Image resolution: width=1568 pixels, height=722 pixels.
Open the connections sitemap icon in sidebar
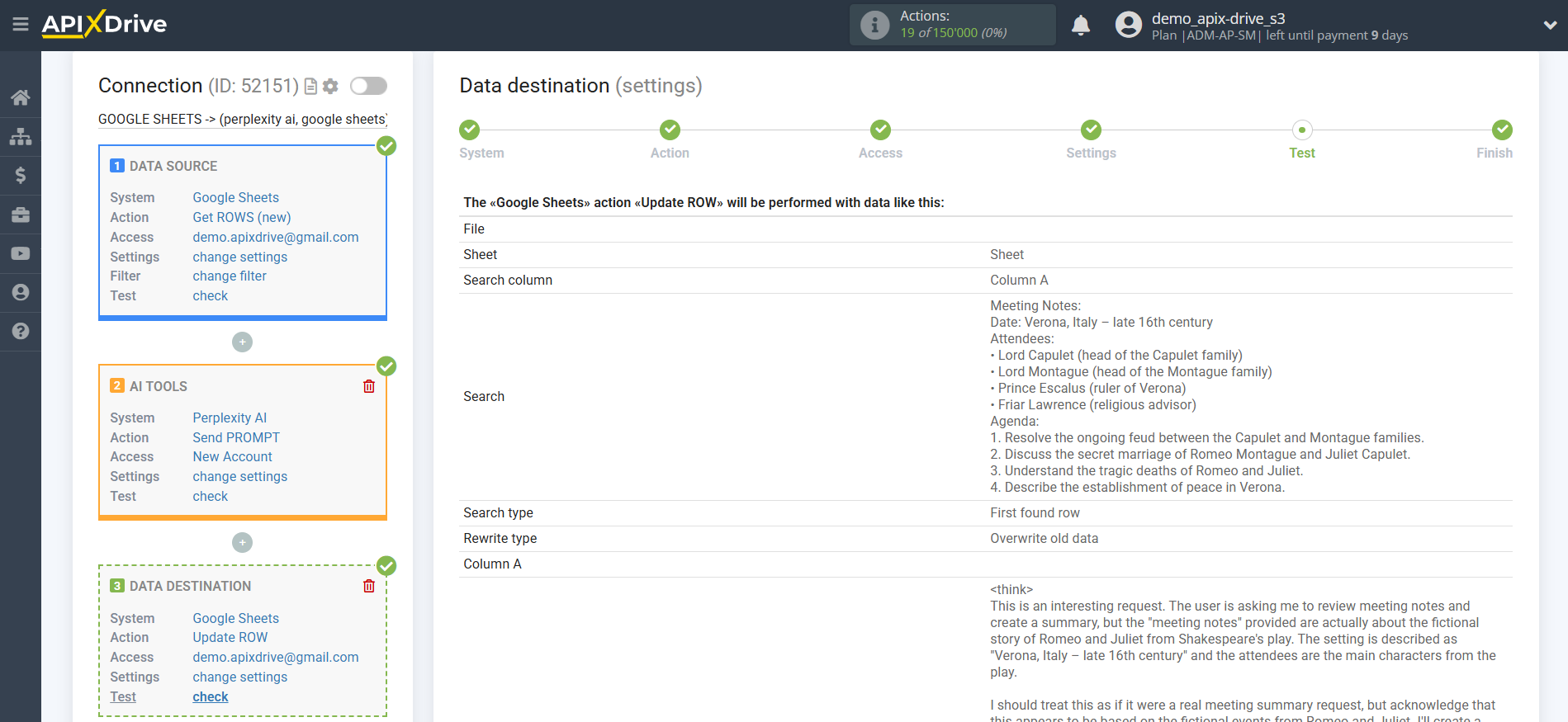21,136
